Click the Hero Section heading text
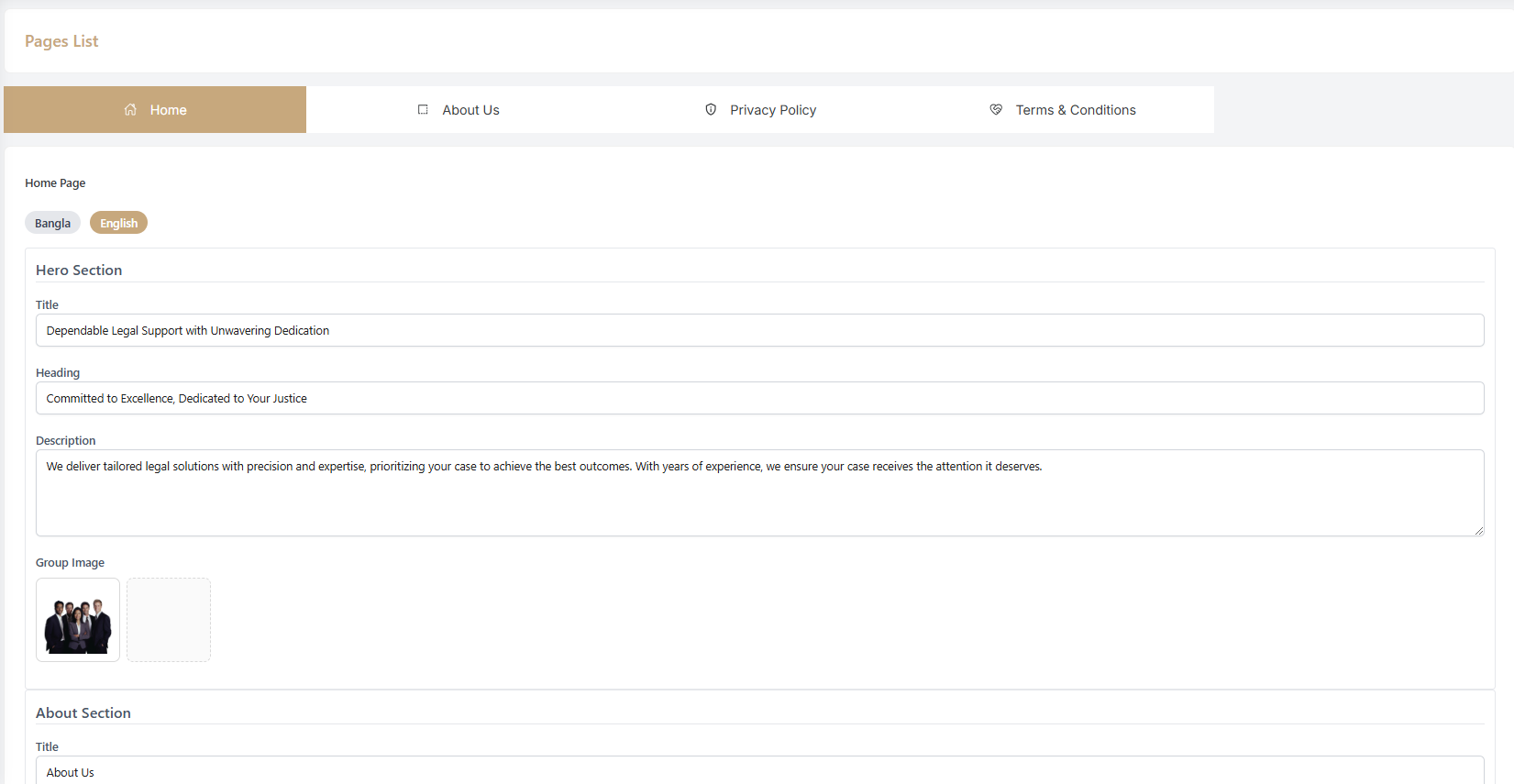Screen dimensions: 1514x784 click(79, 271)
